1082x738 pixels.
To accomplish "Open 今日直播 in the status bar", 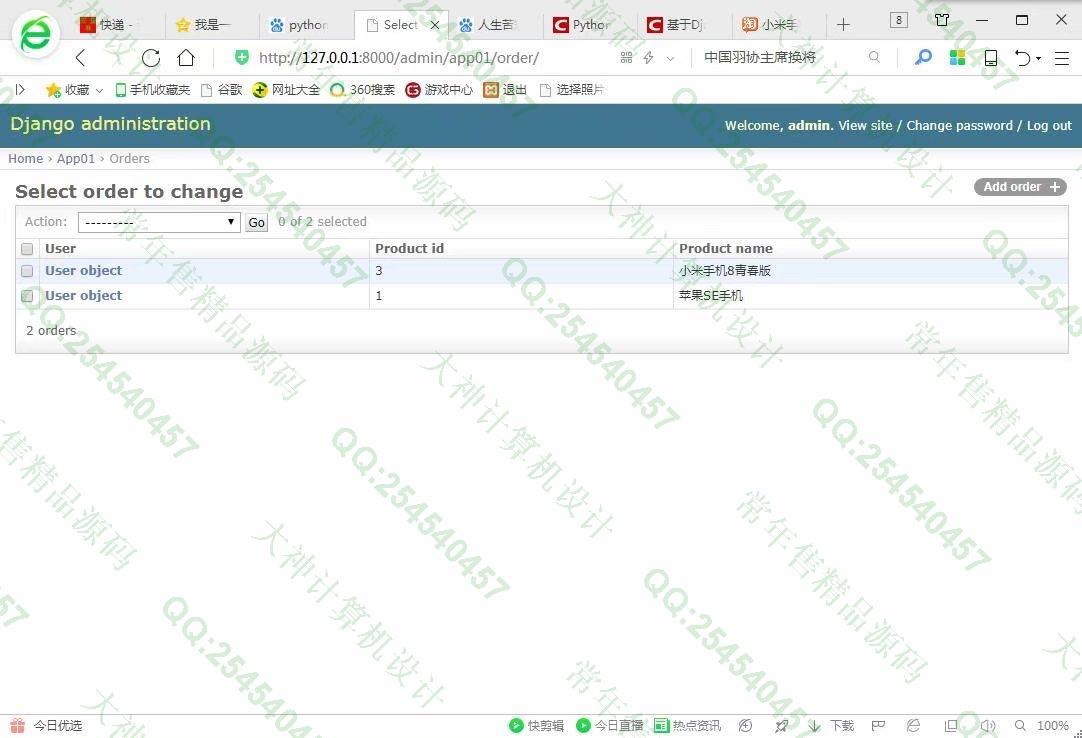I will pyautogui.click(x=610, y=726).
